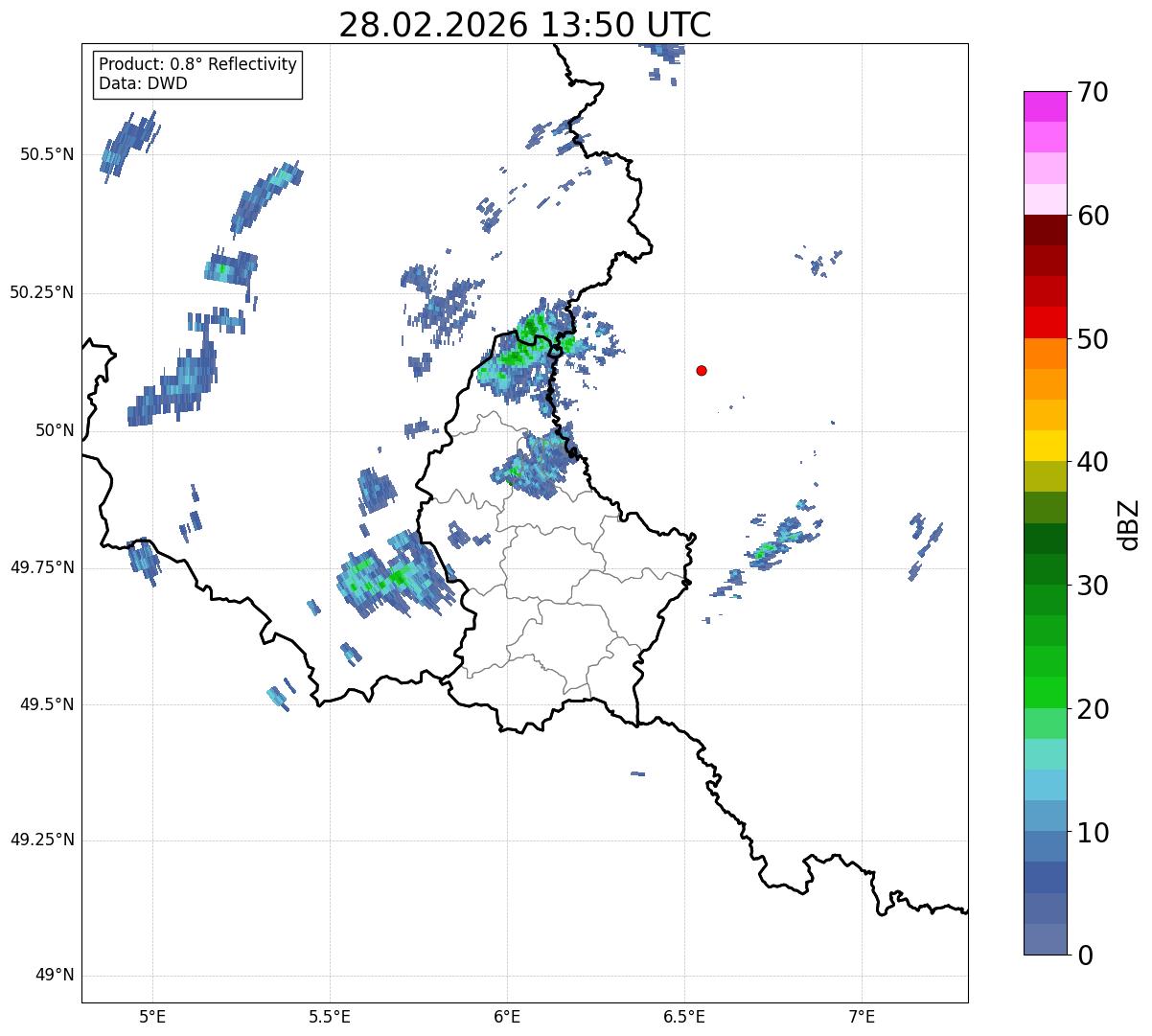The width and height of the screenshot is (1152, 1036).
Task: Click the title 28.02.2026 13:50 UTC
Action: click(x=525, y=25)
